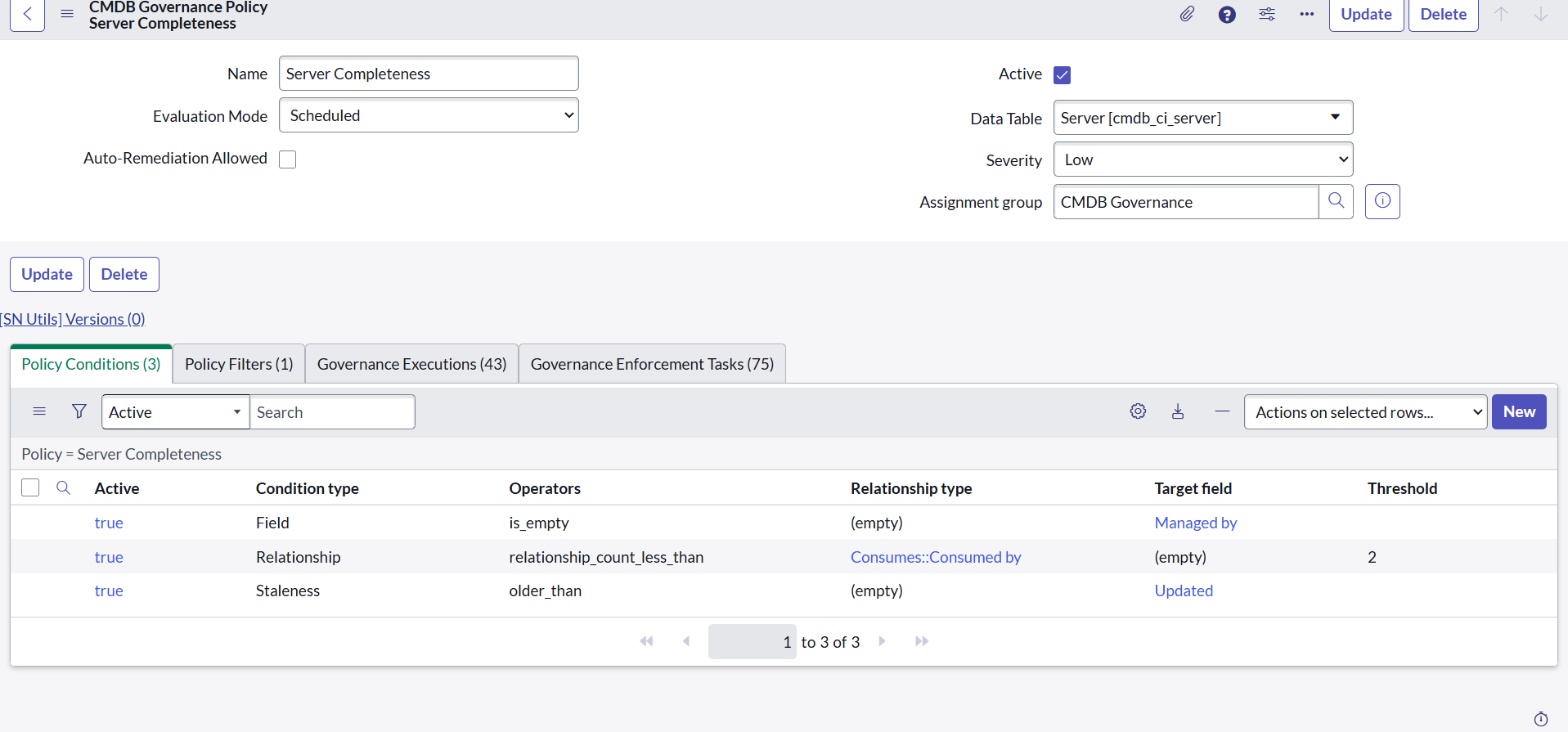Sort by Condition type column header
Image resolution: width=1568 pixels, height=732 pixels.
click(307, 488)
